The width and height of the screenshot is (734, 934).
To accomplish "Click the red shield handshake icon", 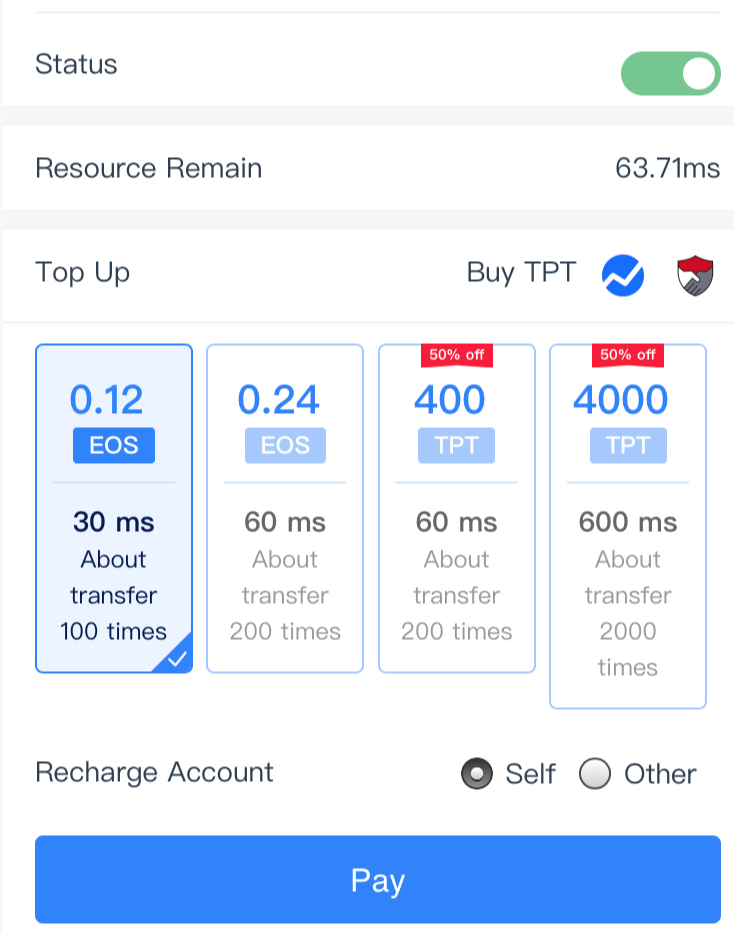I will (x=695, y=275).
